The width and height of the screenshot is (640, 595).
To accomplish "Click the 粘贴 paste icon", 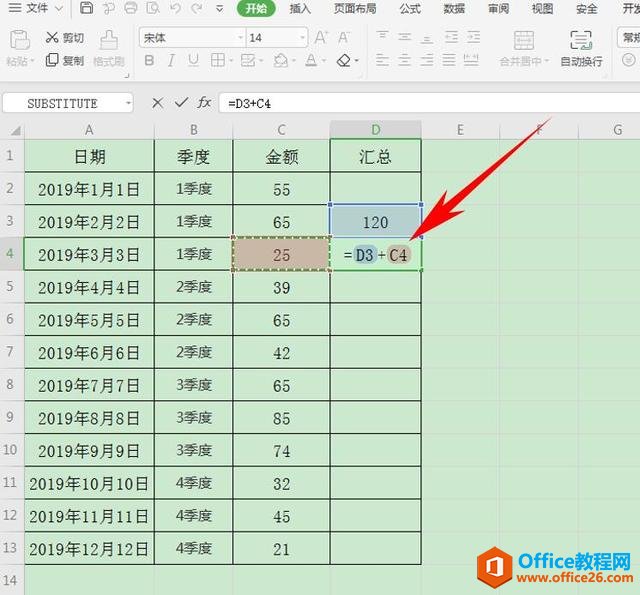I will tap(20, 40).
